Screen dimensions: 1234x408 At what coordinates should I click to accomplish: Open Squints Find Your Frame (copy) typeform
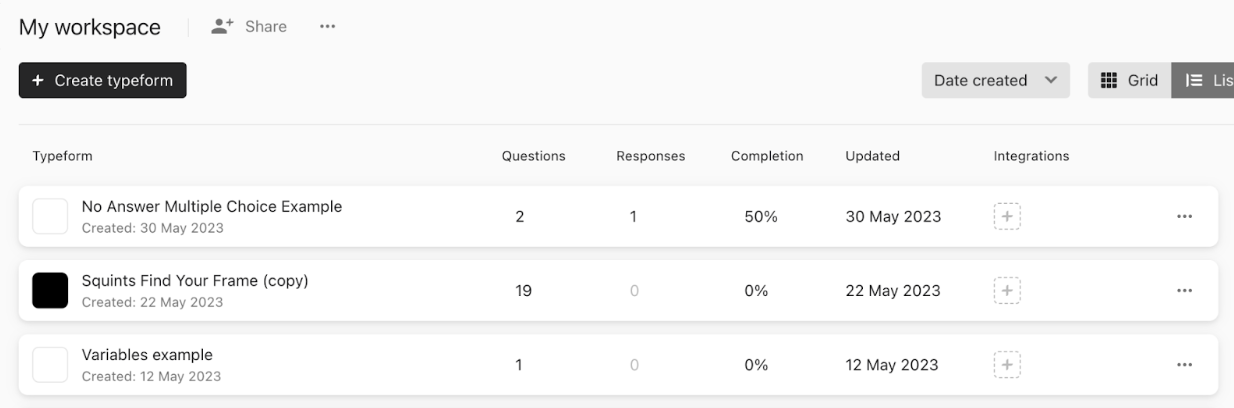pyautogui.click(x=195, y=281)
